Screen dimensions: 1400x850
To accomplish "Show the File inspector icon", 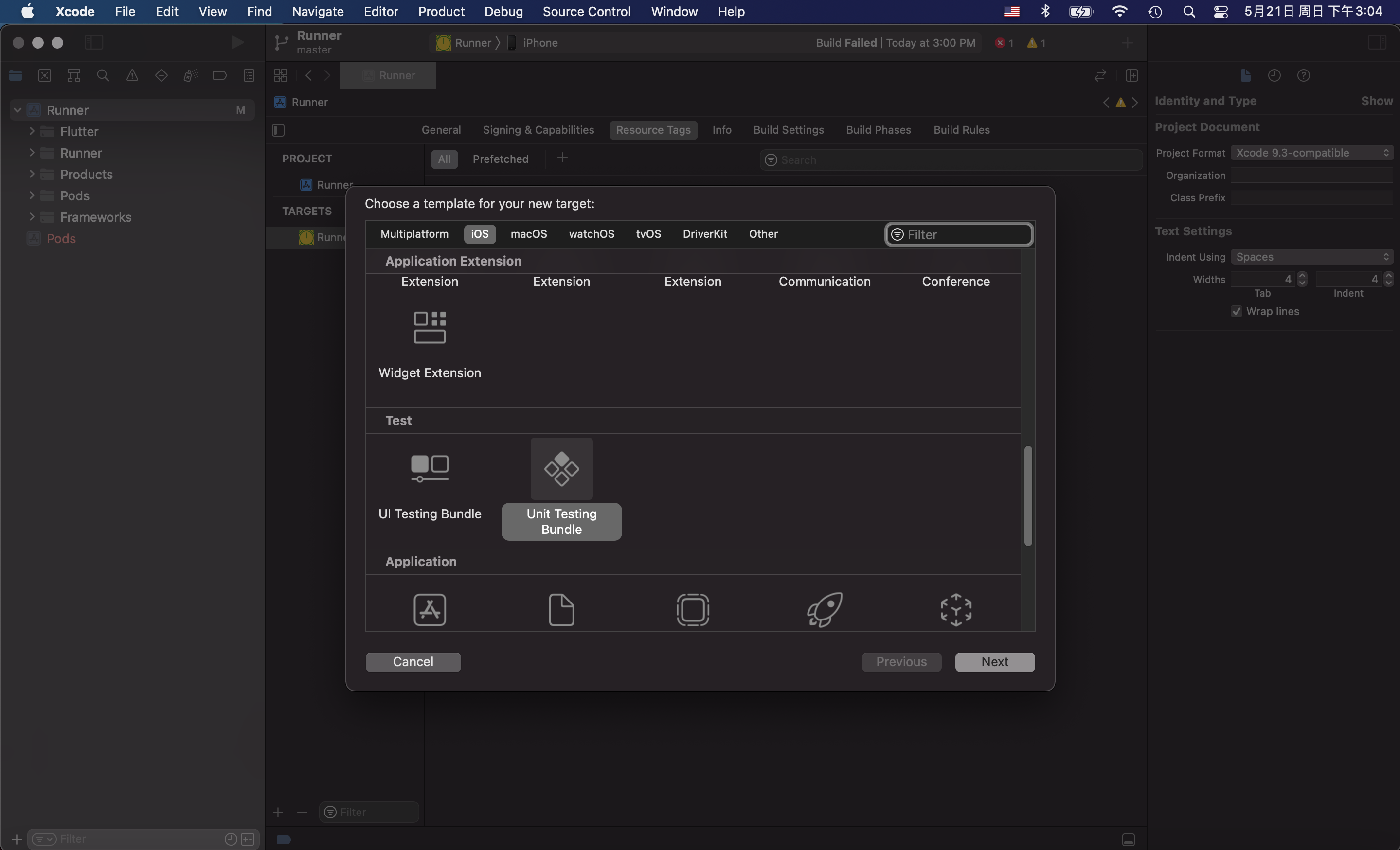I will [x=1245, y=75].
